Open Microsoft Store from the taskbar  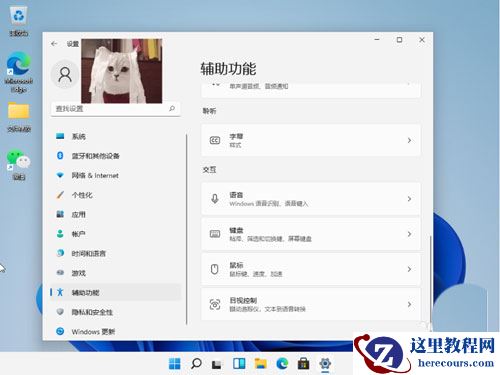303,363
